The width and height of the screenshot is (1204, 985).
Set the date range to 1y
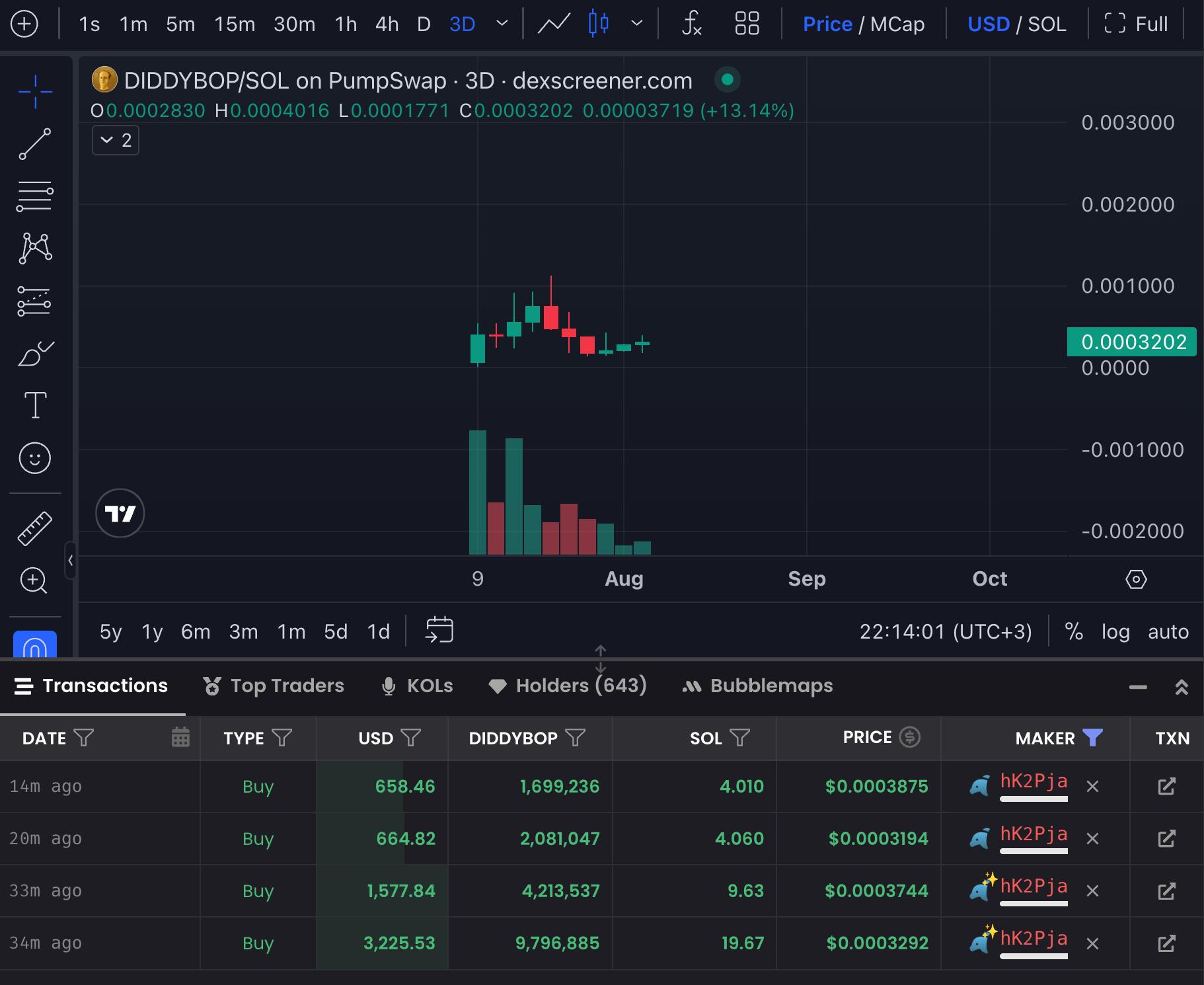tap(152, 631)
